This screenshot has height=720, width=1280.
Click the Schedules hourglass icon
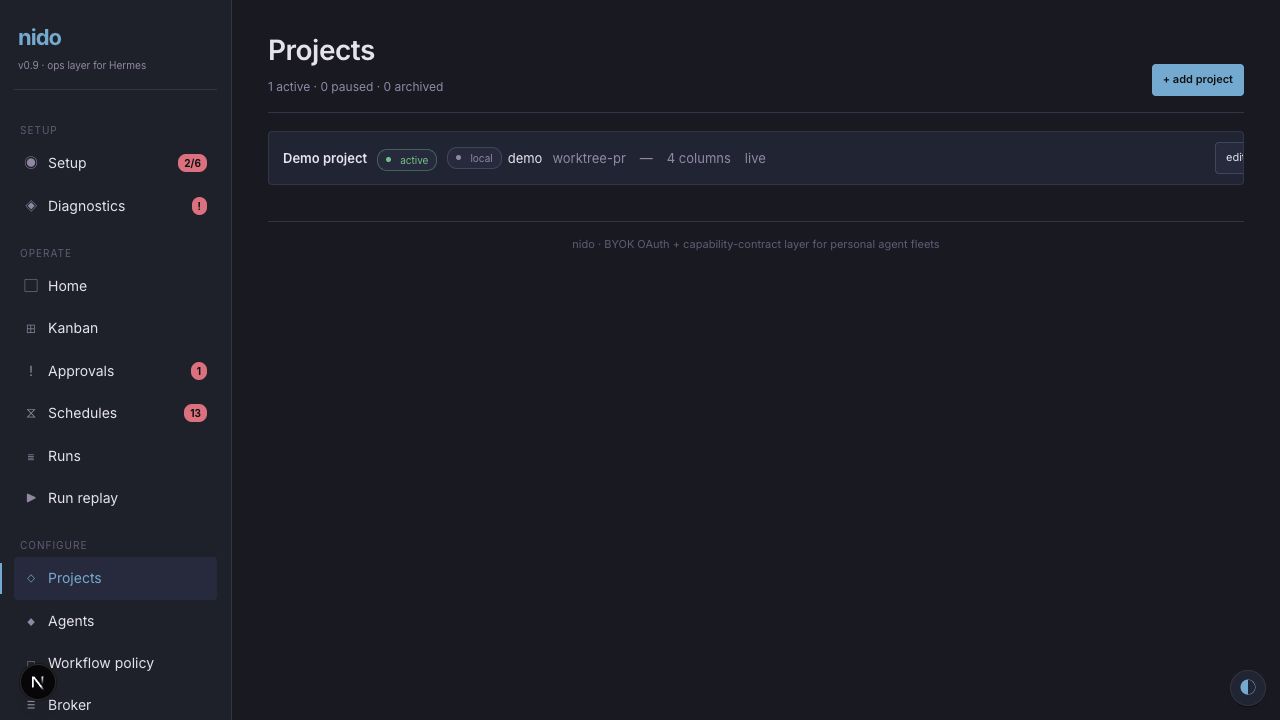pyautogui.click(x=31, y=413)
